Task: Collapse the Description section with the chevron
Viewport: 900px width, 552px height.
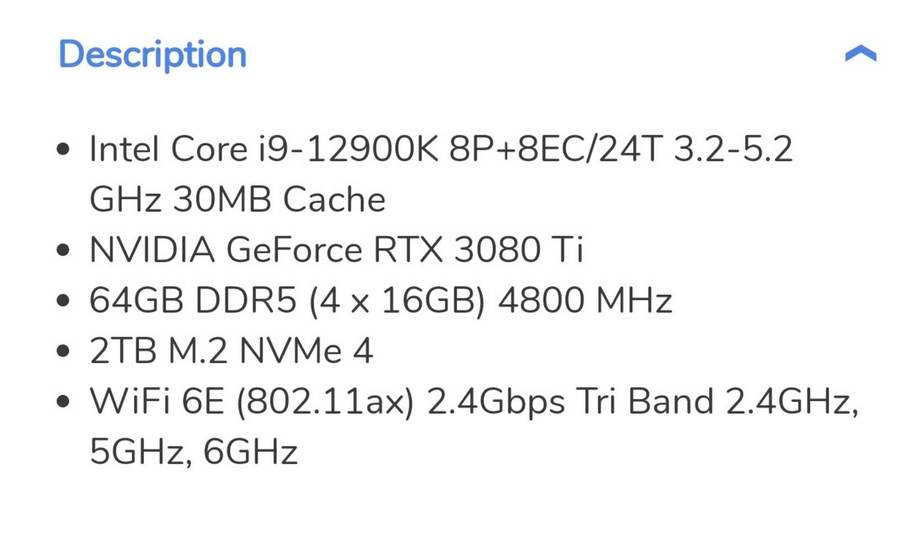Action: click(x=860, y=54)
